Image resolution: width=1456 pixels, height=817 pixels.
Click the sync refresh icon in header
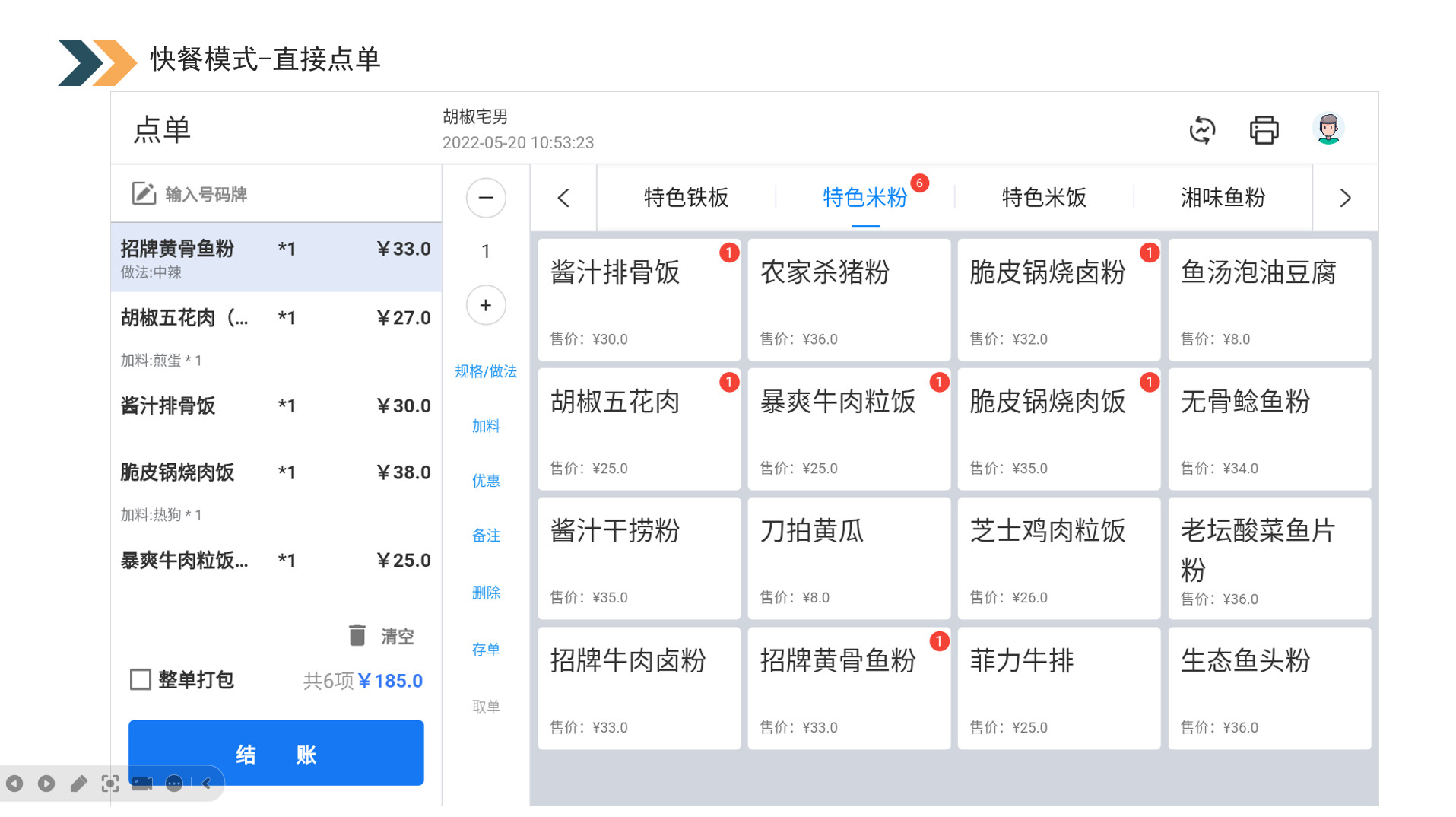tap(1201, 130)
